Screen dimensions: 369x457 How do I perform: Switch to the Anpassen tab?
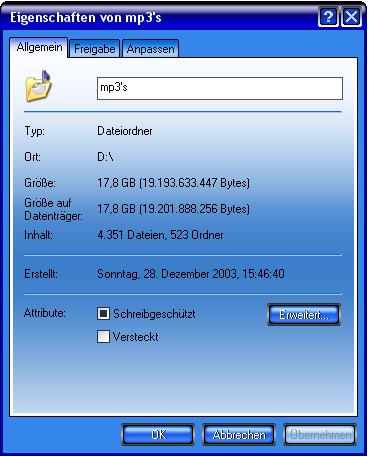pyautogui.click(x=150, y=49)
